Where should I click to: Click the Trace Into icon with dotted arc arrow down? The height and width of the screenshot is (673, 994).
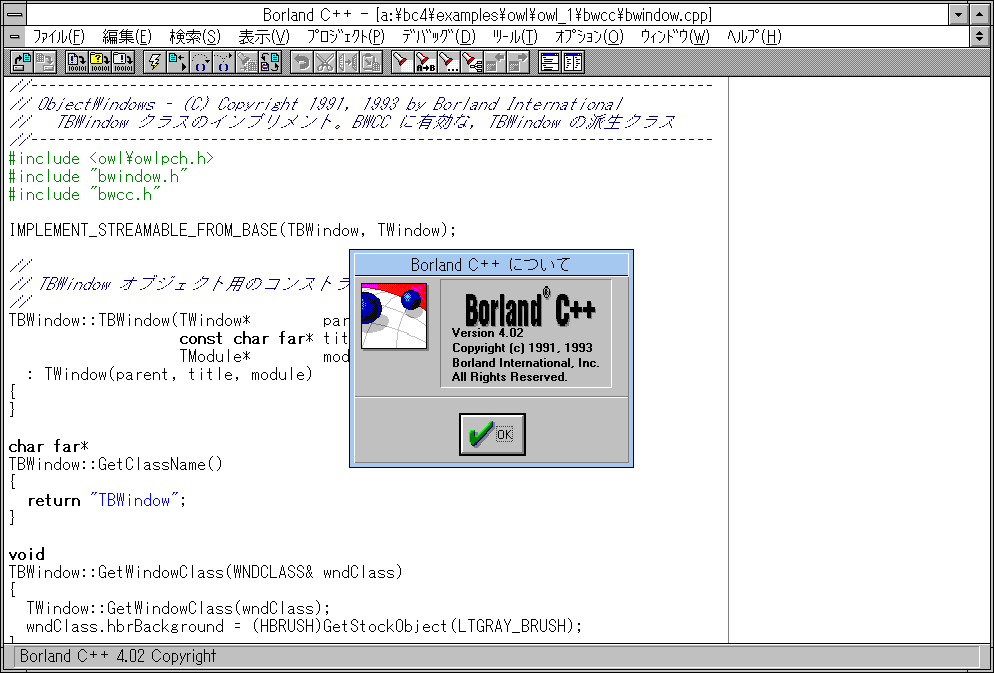point(200,61)
